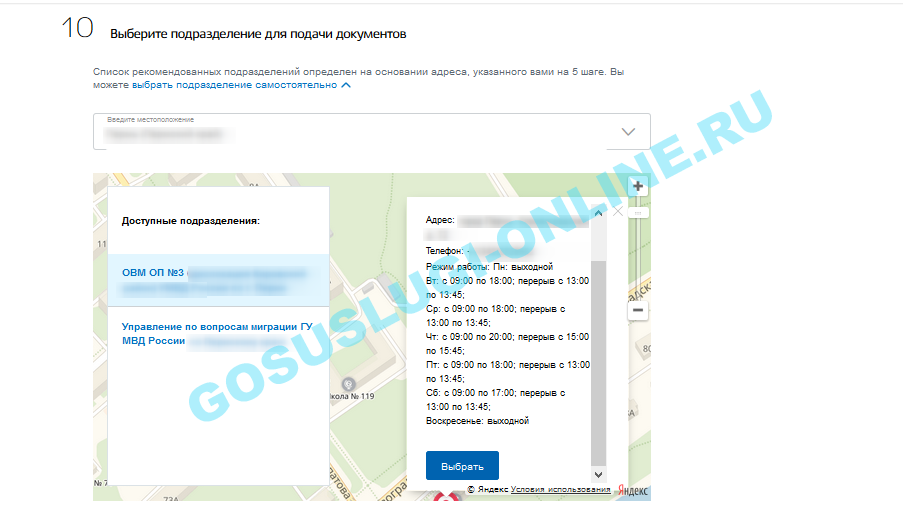The image size is (903, 519).
Task: Click heading Выберите подразделение для подачи документов
Action: (x=258, y=34)
